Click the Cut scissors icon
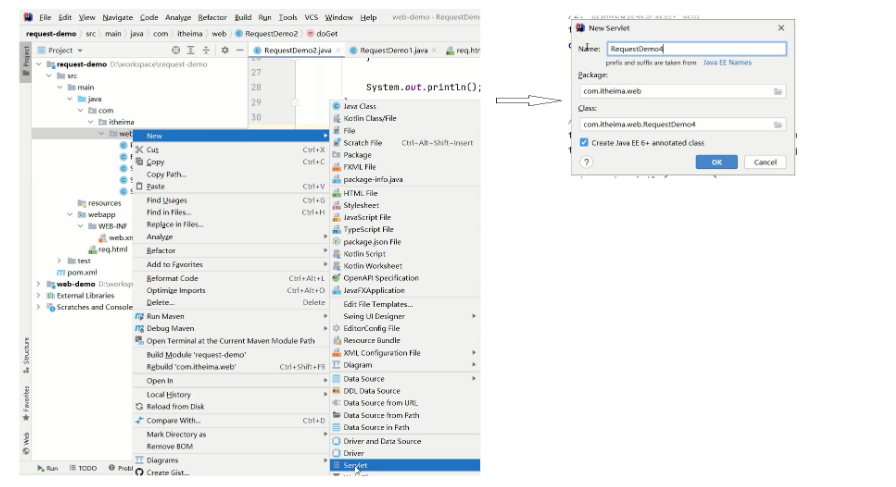Screen dimensions: 896x487 (x=139, y=150)
